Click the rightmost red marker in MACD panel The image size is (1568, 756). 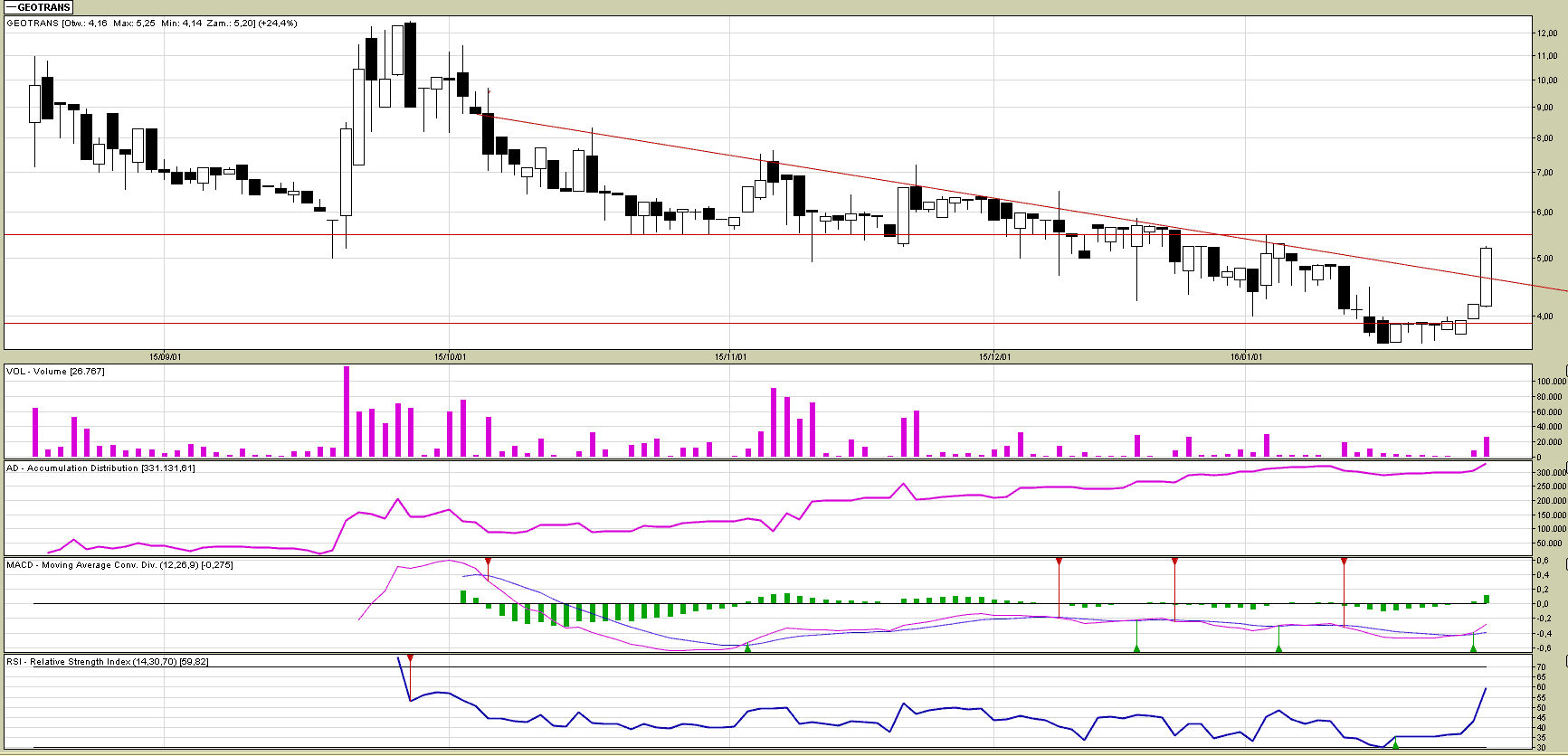[1344, 562]
